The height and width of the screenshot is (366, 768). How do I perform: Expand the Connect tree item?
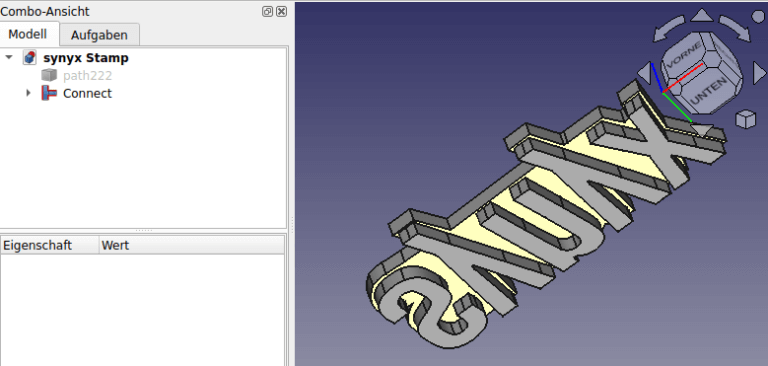[x=28, y=93]
